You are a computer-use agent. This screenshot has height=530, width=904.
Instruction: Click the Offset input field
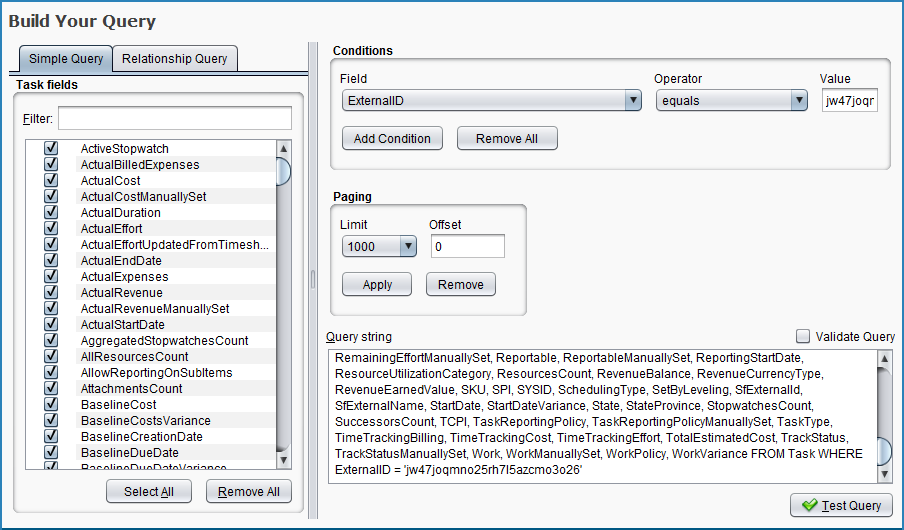(x=467, y=246)
